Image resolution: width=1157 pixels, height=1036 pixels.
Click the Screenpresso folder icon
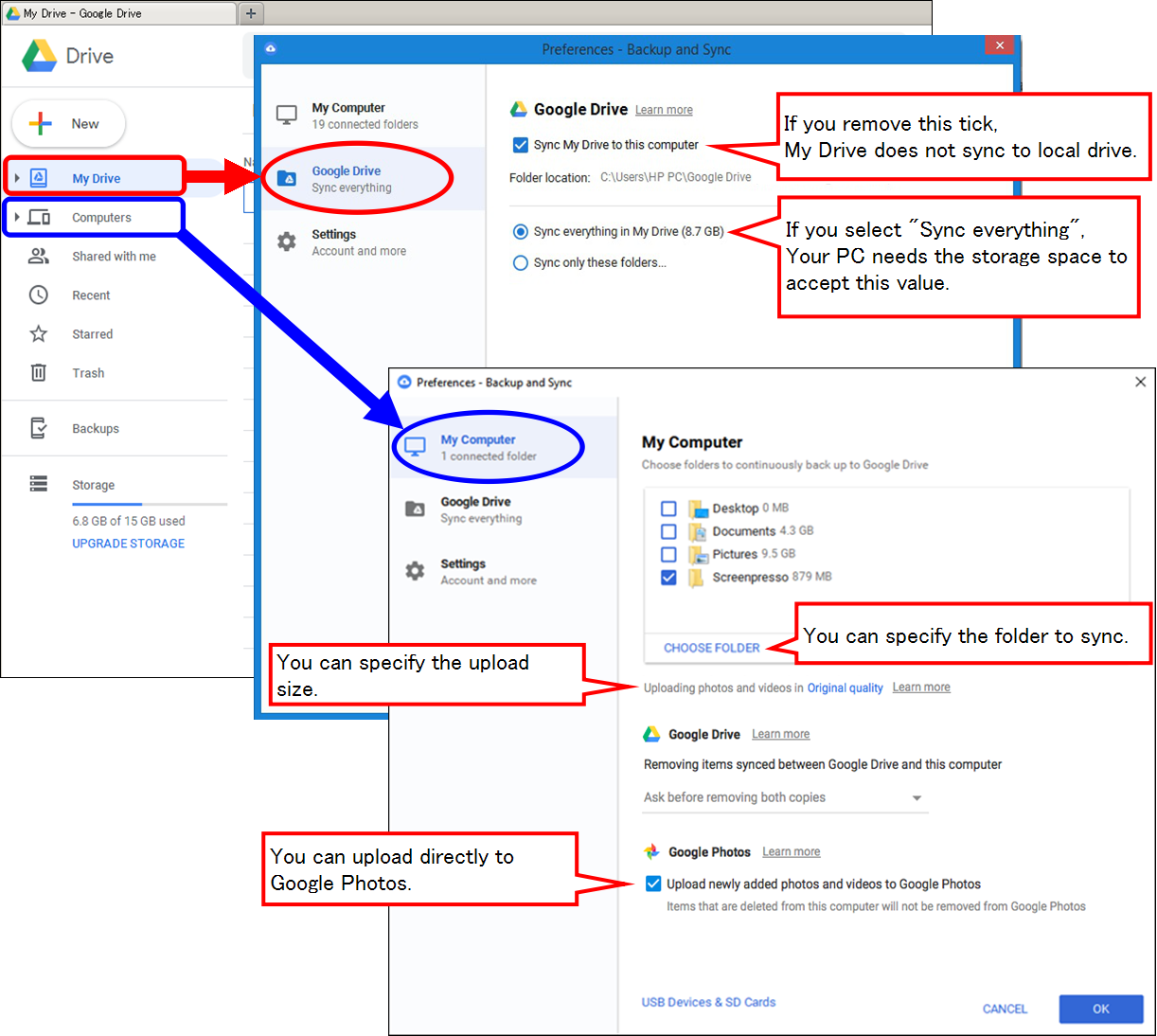[x=696, y=577]
